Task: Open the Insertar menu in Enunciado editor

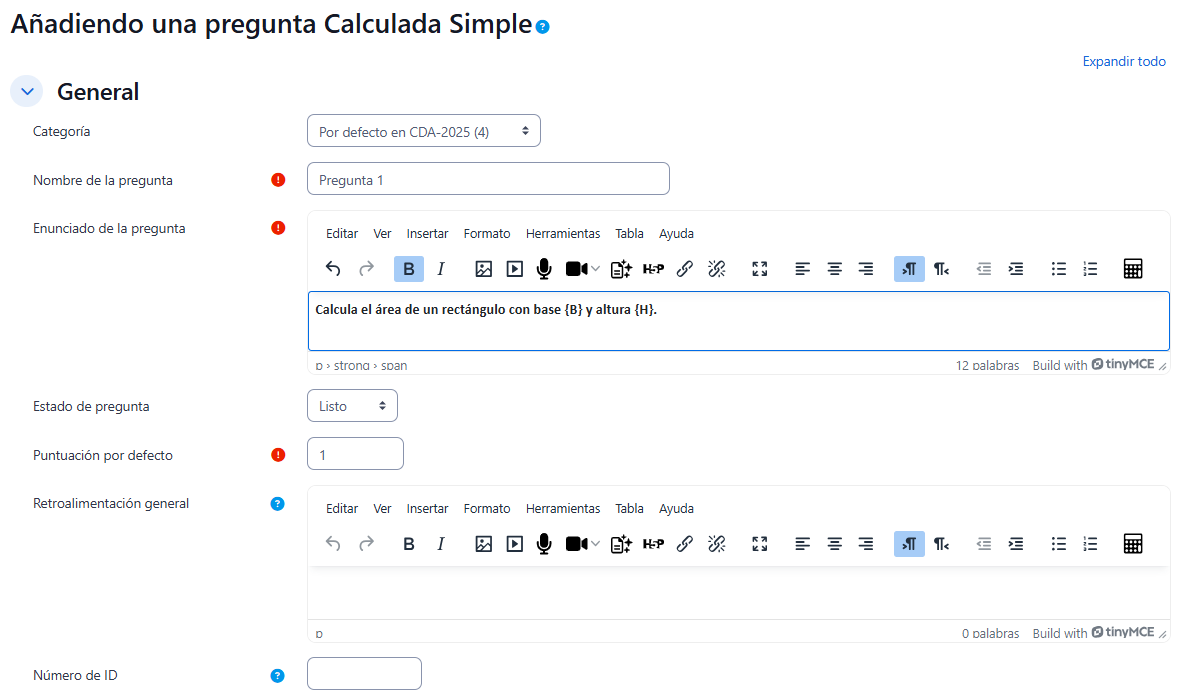Action: (427, 234)
